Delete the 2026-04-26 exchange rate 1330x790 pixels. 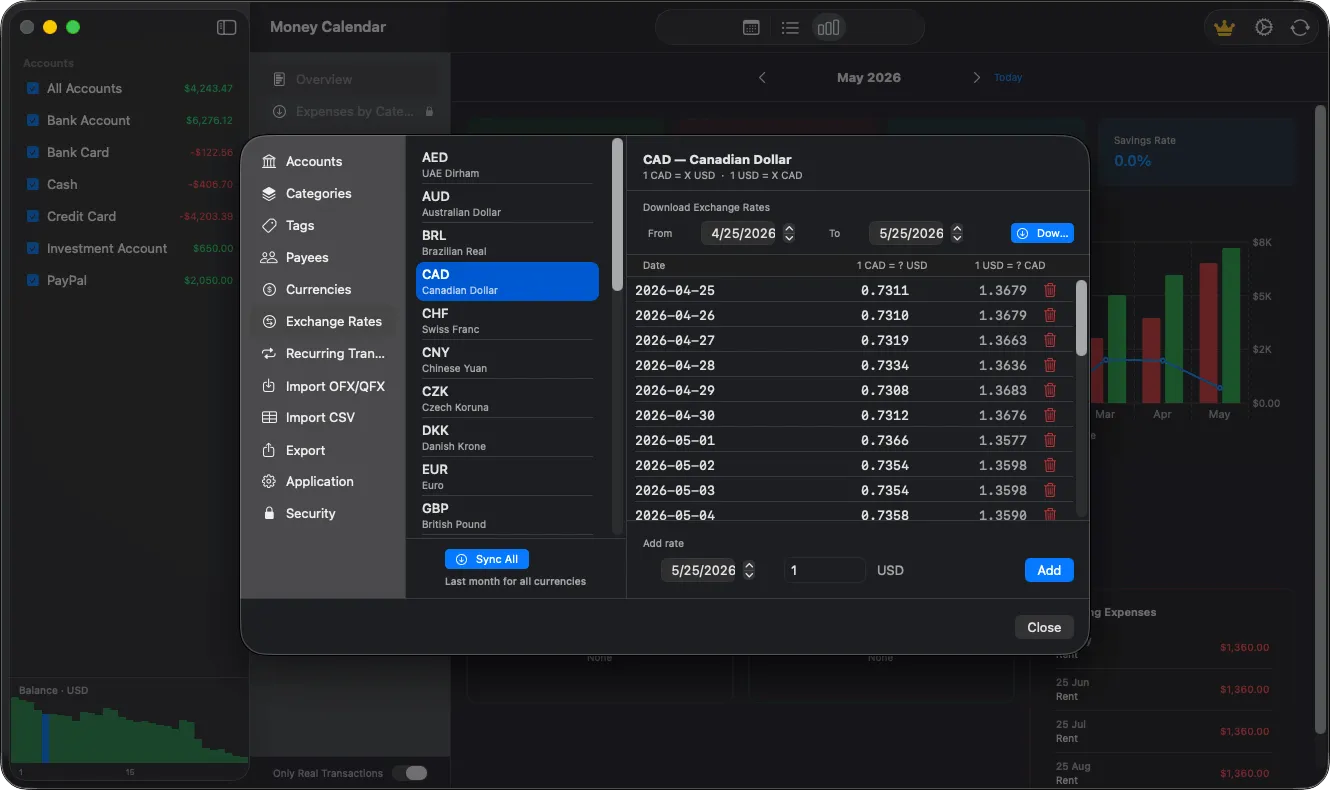tap(1050, 315)
